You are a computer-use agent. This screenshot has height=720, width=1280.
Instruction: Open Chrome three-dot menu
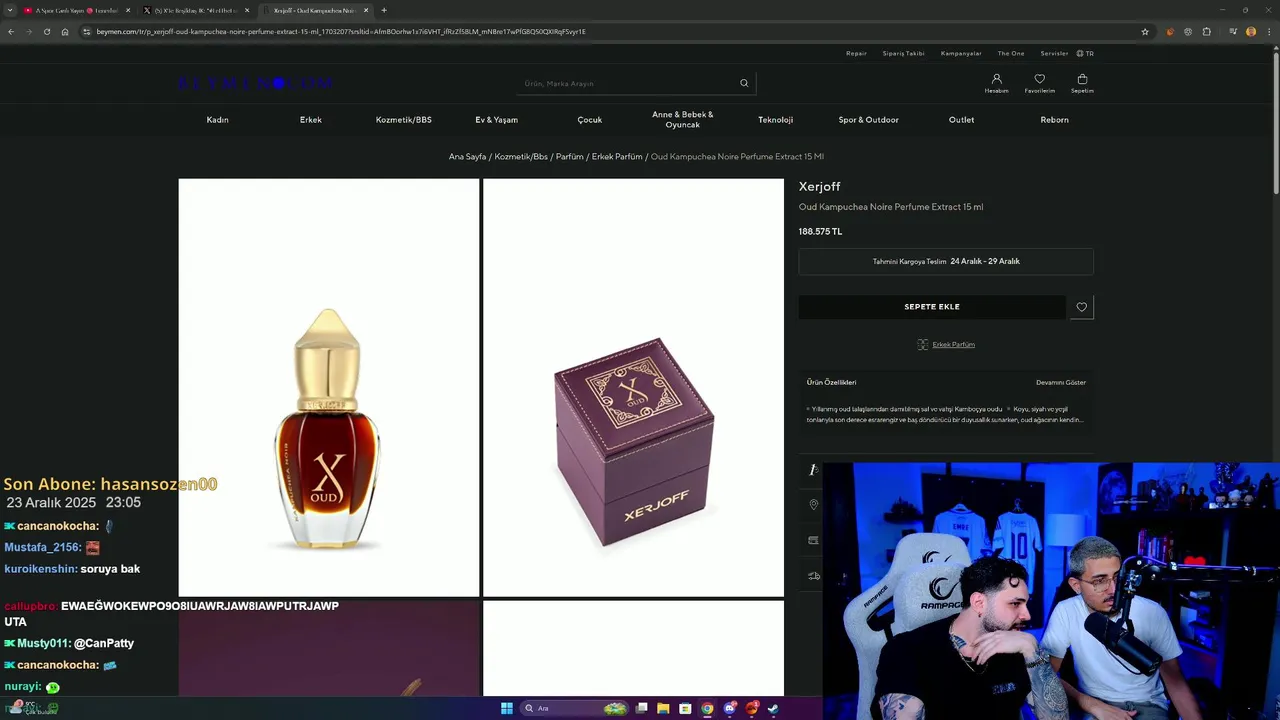1268,31
